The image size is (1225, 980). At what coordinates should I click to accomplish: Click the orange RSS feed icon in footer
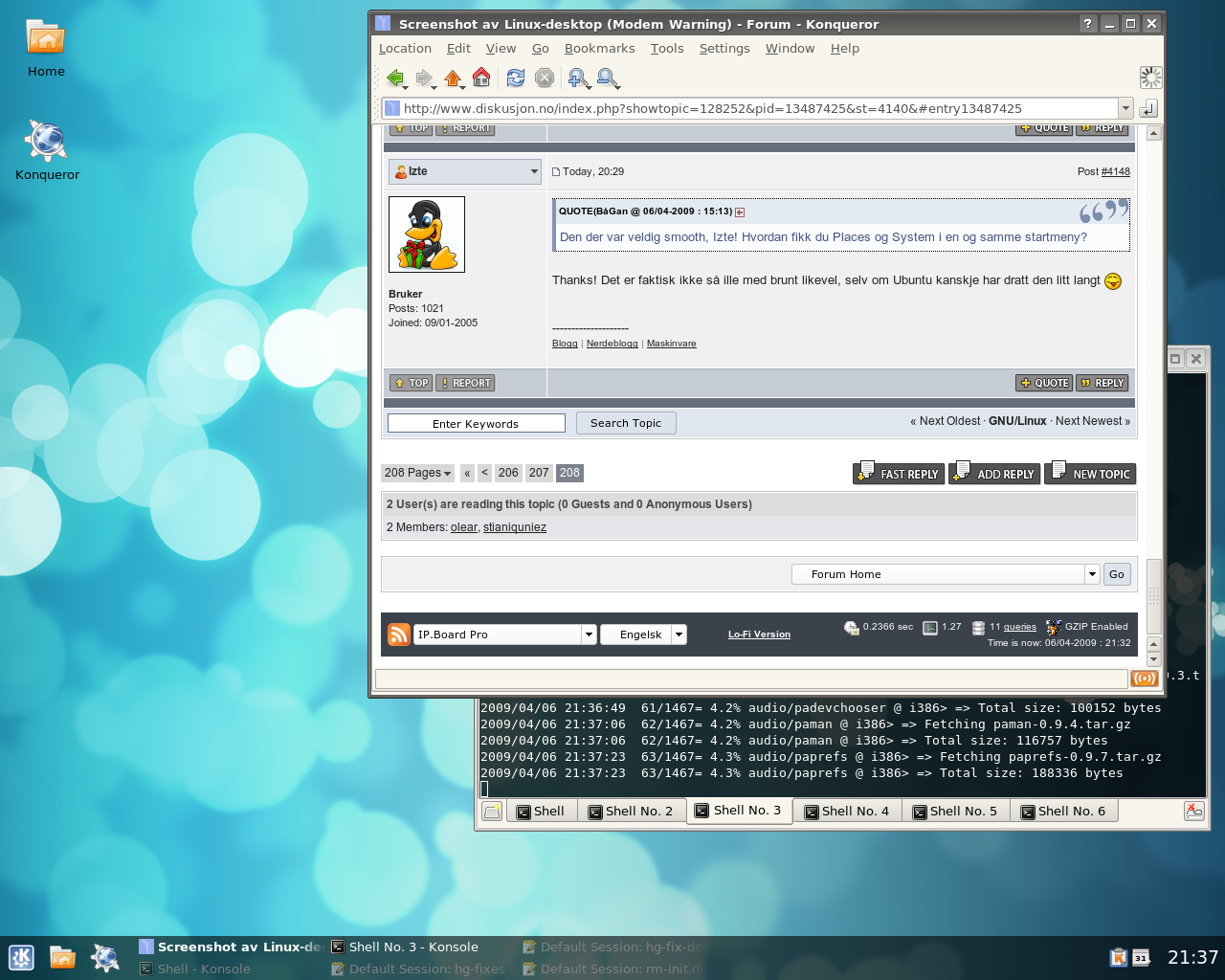pos(399,635)
